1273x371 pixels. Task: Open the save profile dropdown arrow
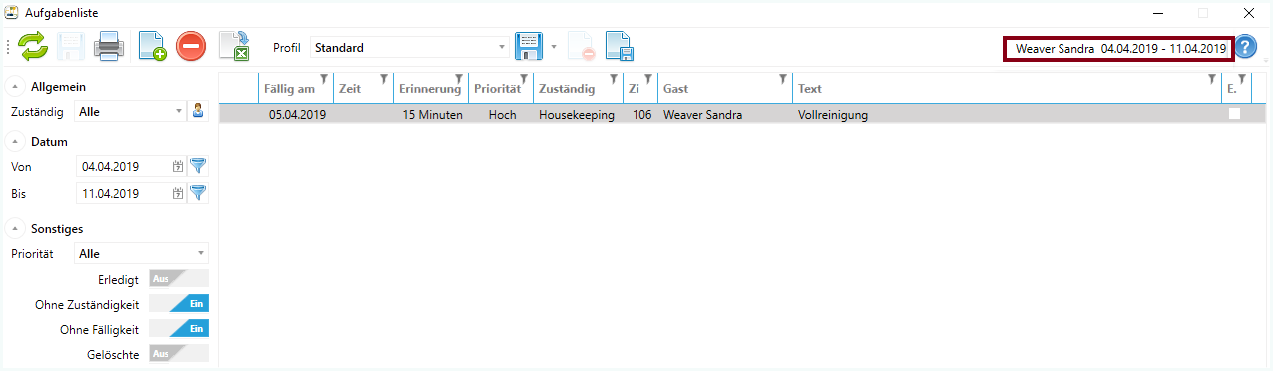coord(553,47)
